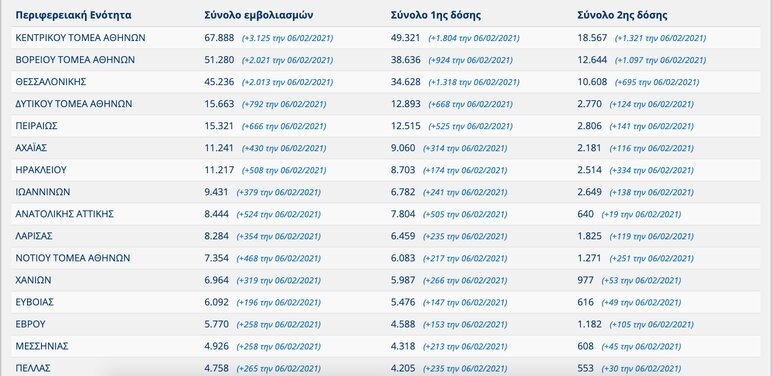772x376 pixels.
Task: Click the total vaccinations value 67.888
Action: point(219,38)
